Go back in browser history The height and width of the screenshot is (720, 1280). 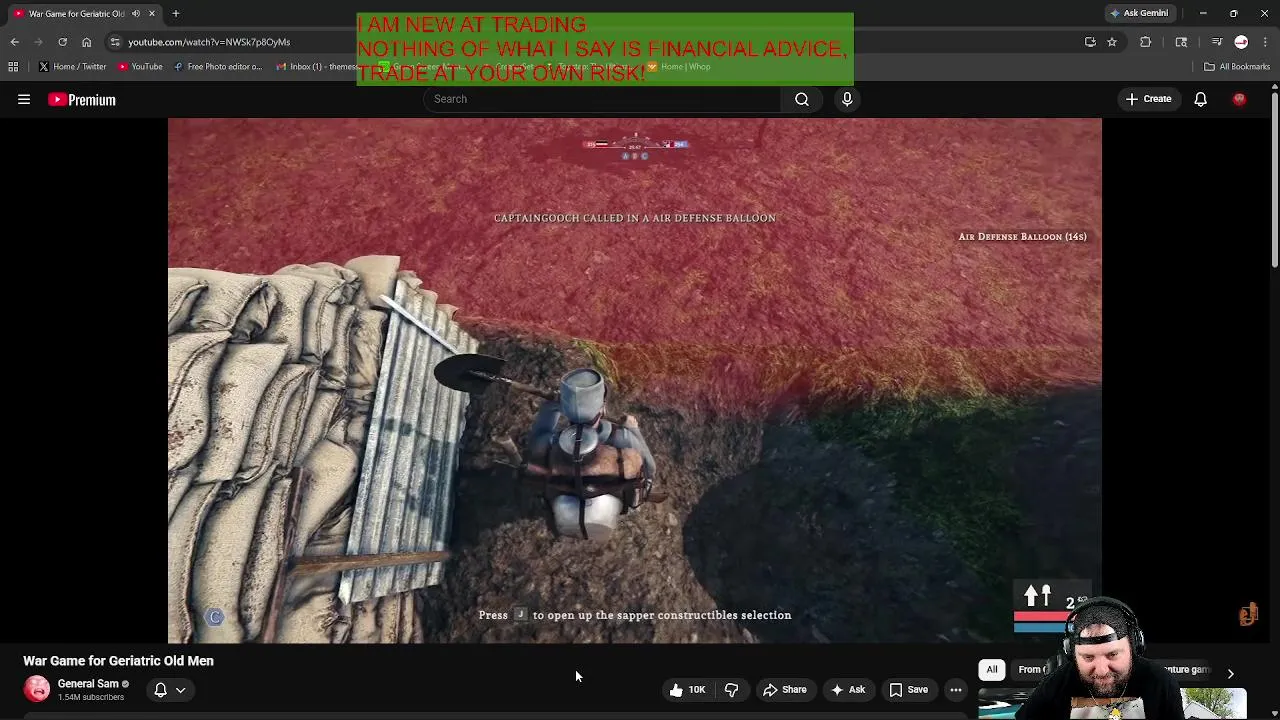(x=15, y=42)
